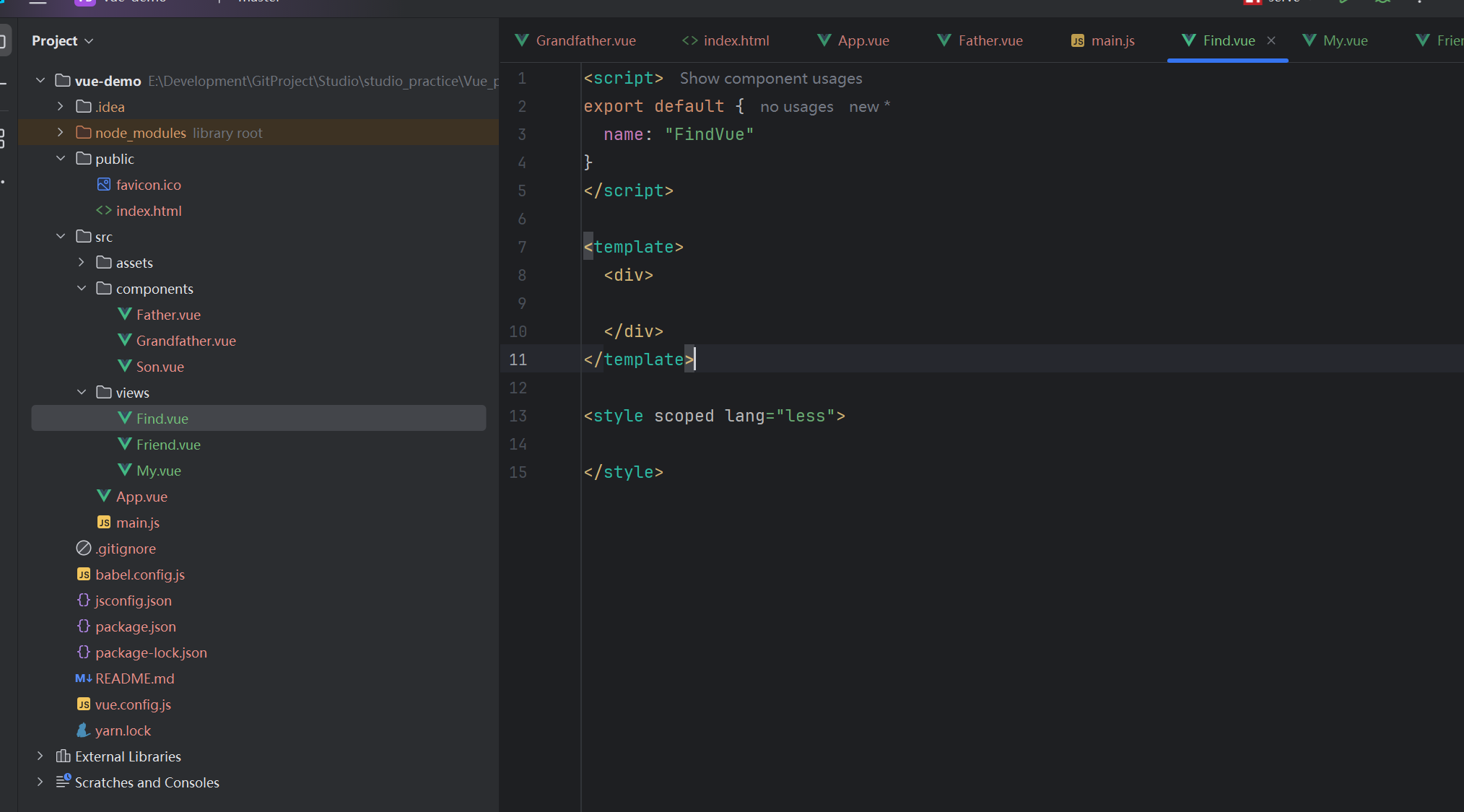Click the braces icon next to package.json

click(84, 627)
